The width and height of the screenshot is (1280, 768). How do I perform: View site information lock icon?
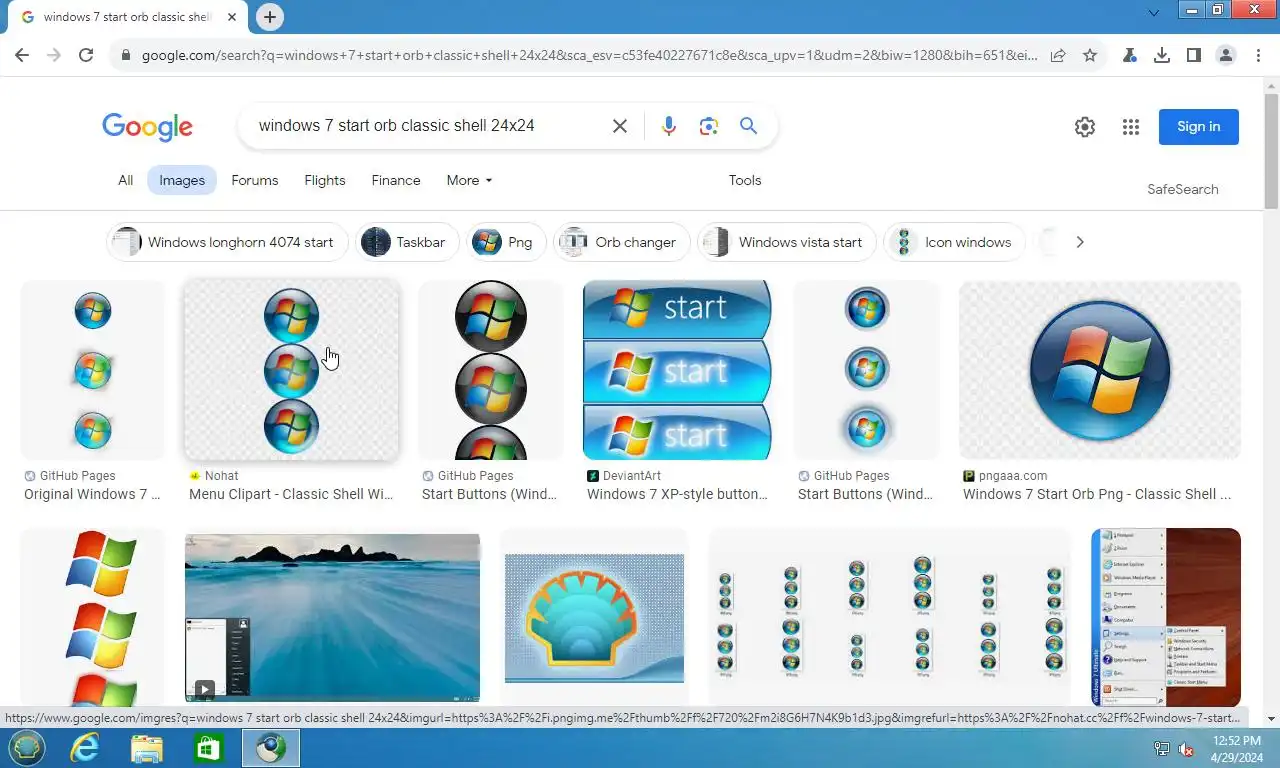pyautogui.click(x=125, y=56)
